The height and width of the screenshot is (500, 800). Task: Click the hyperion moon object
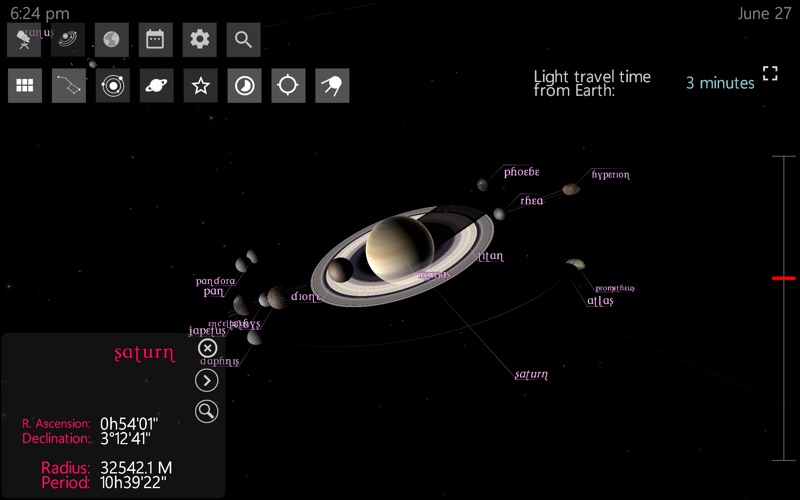[x=571, y=189]
